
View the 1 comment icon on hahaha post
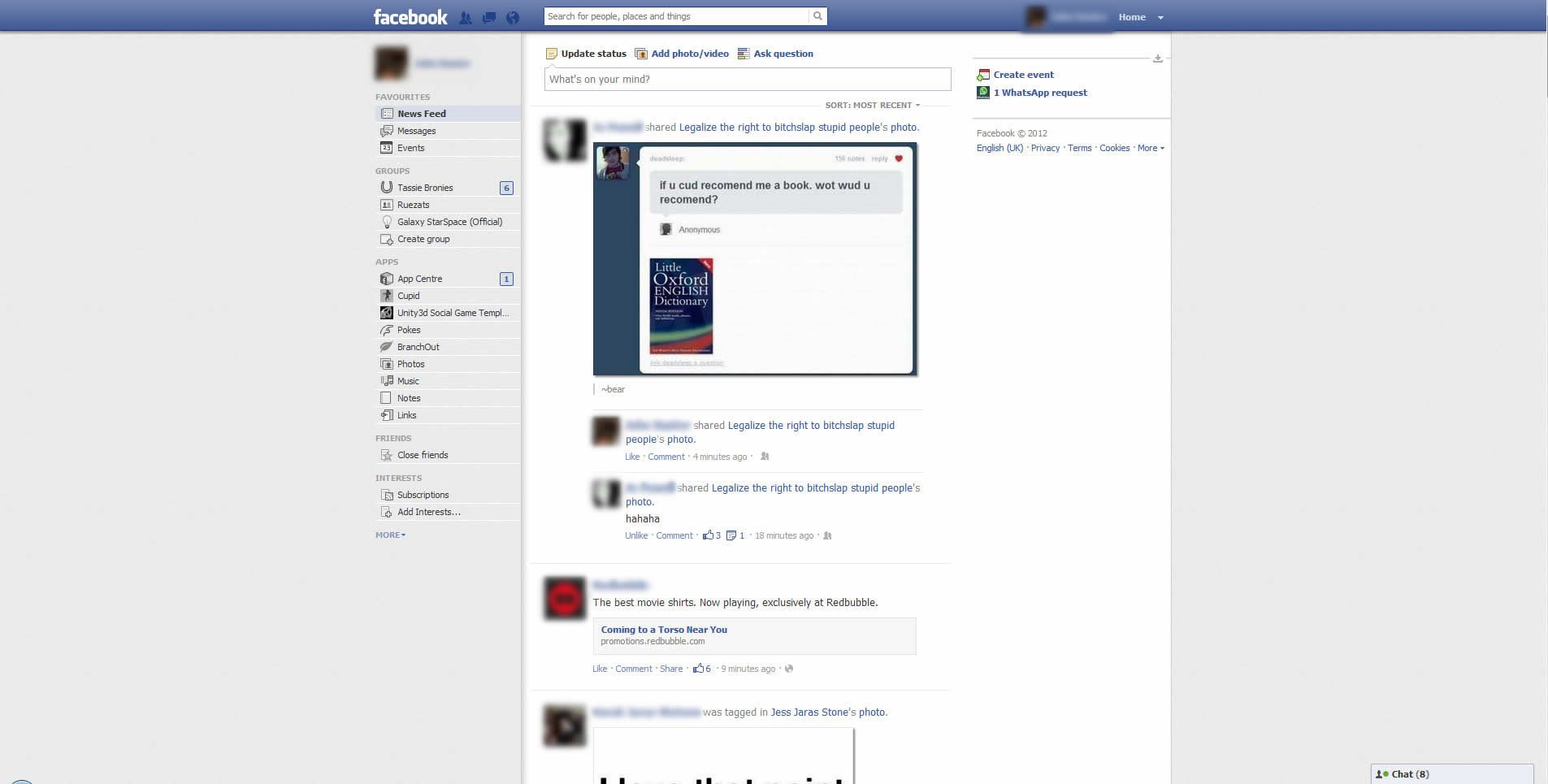click(x=735, y=535)
